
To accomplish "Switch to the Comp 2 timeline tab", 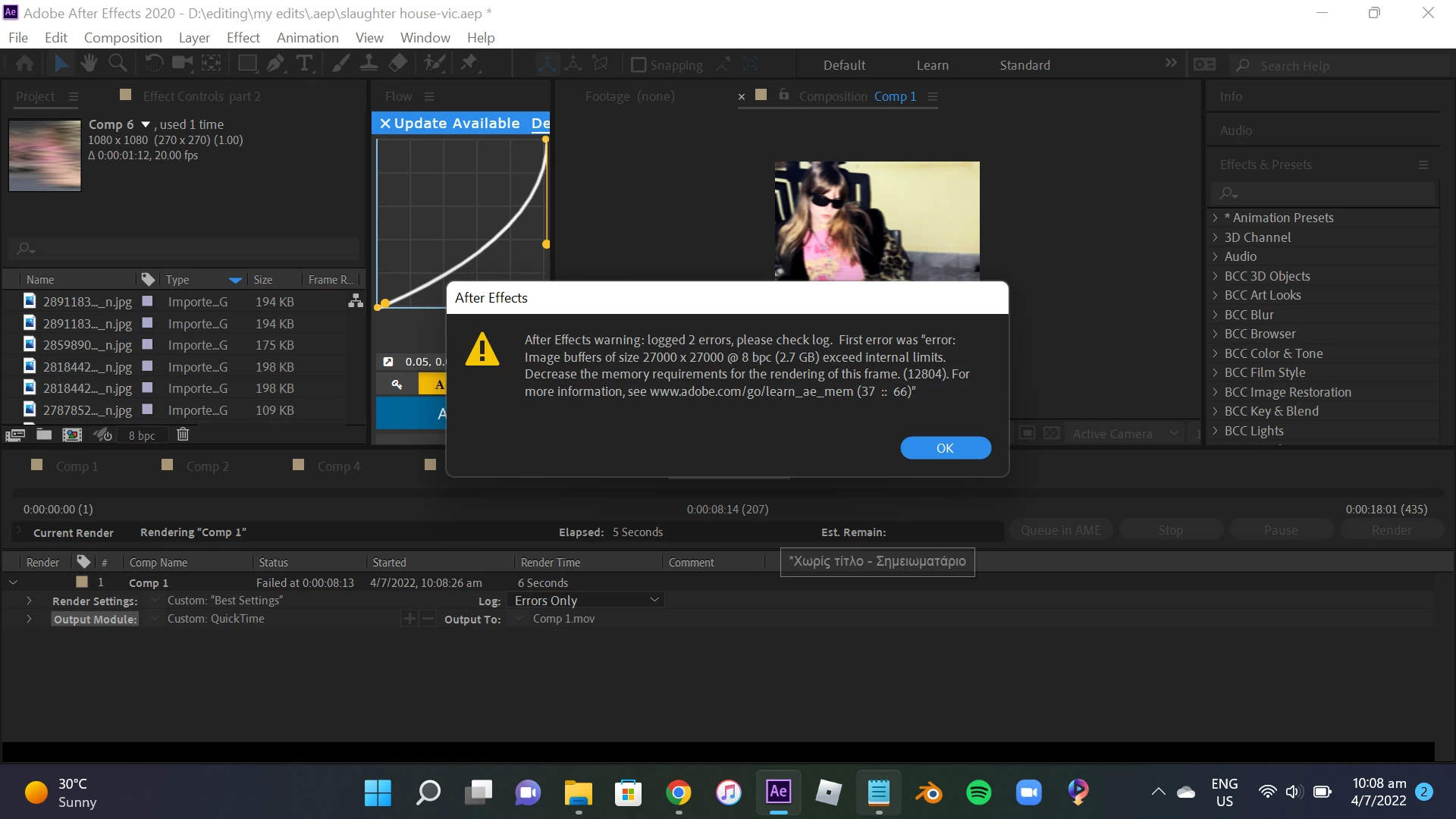I will coord(207,466).
